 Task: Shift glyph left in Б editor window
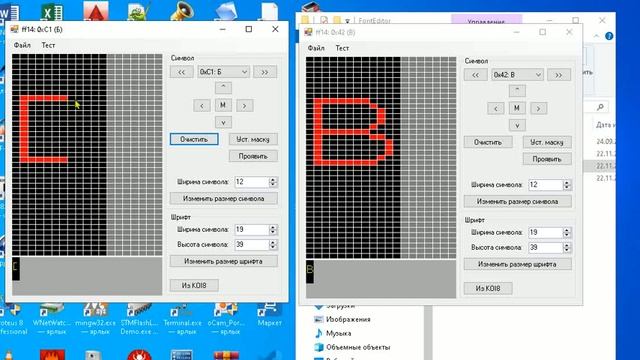coord(202,105)
